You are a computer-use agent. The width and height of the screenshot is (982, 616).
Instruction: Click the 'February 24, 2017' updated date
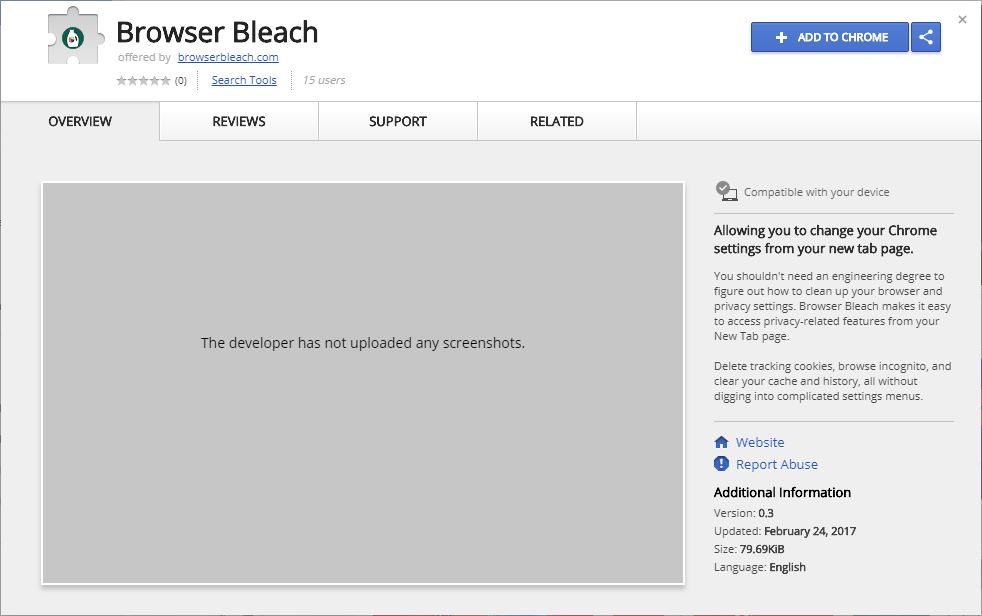tap(810, 531)
